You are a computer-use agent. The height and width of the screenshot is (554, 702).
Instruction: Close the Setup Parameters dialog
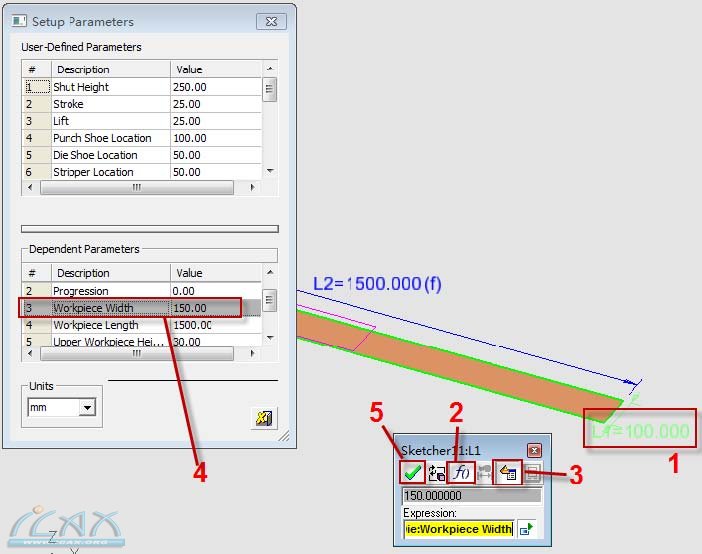(x=271, y=21)
